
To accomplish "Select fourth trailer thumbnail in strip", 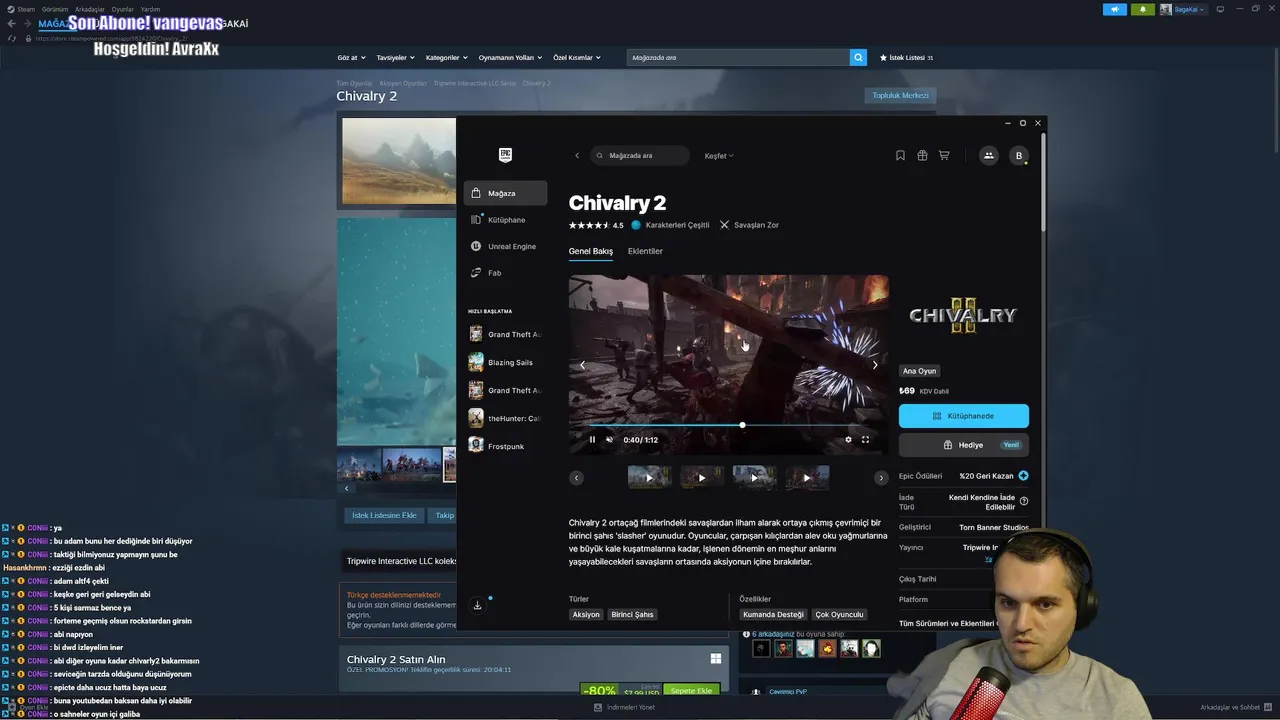I will 807,477.
